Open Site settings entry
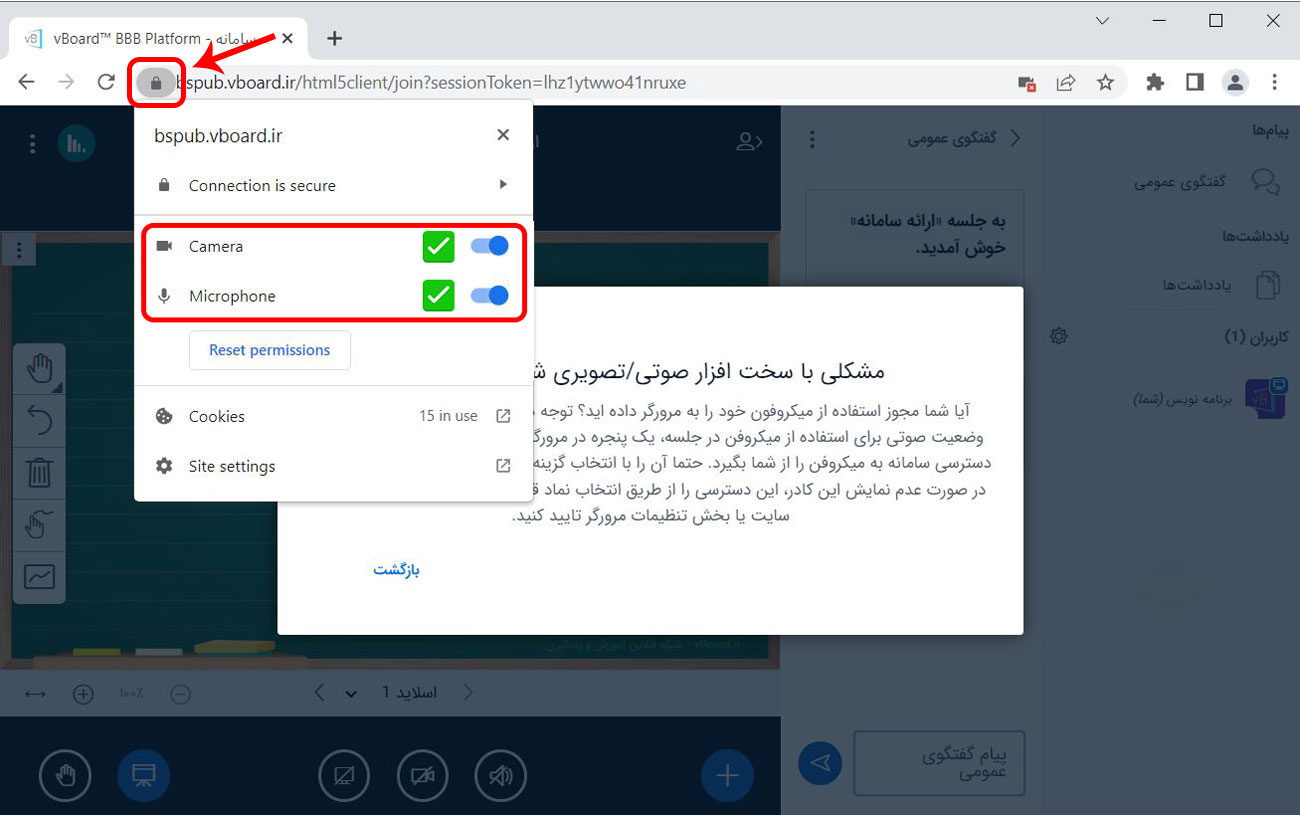 (333, 466)
